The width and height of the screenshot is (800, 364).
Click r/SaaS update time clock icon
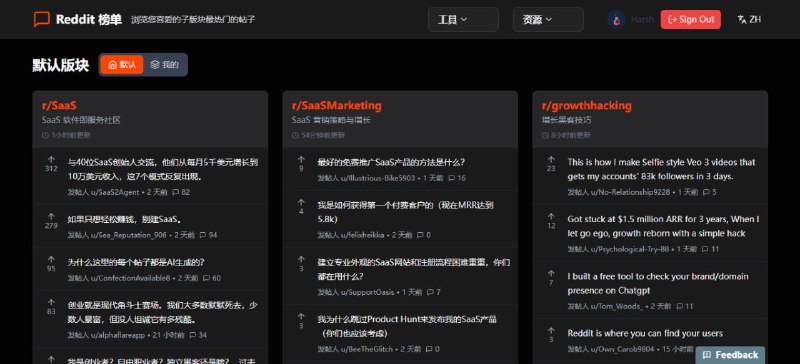pyautogui.click(x=45, y=135)
